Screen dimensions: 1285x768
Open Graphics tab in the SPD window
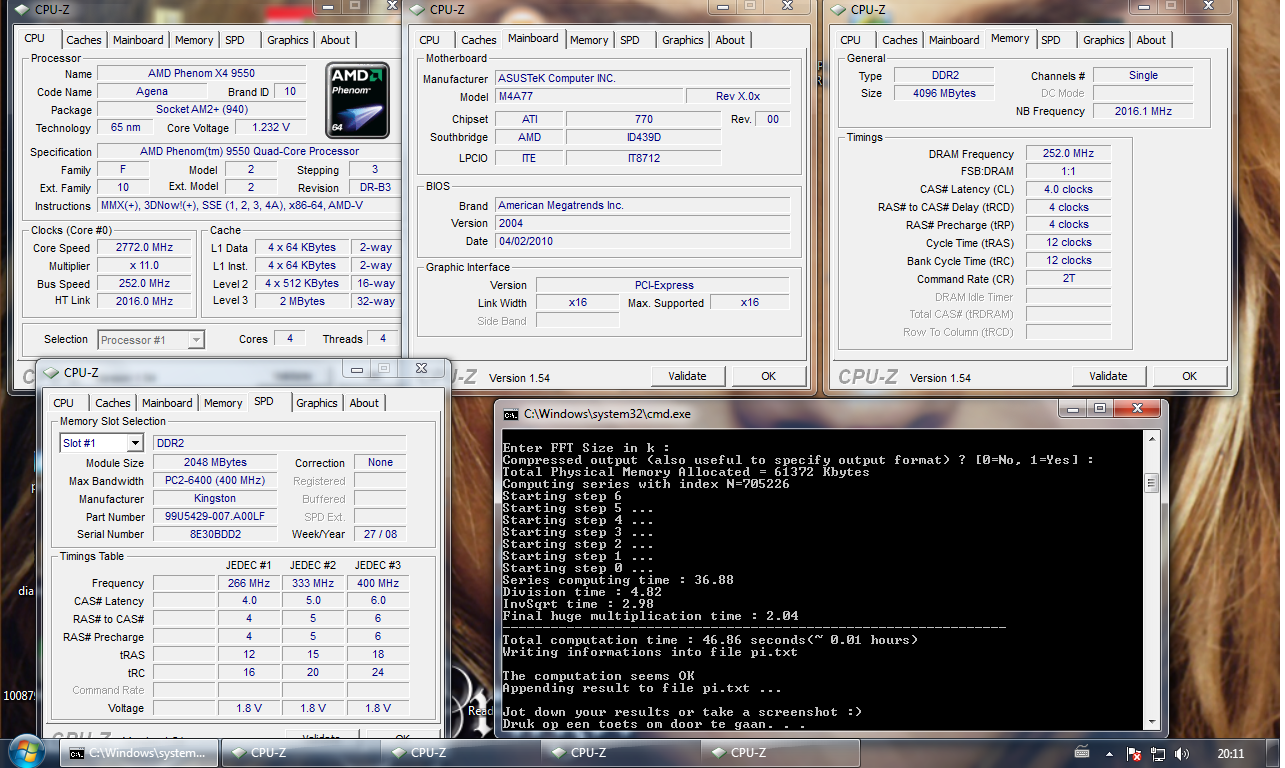[317, 403]
